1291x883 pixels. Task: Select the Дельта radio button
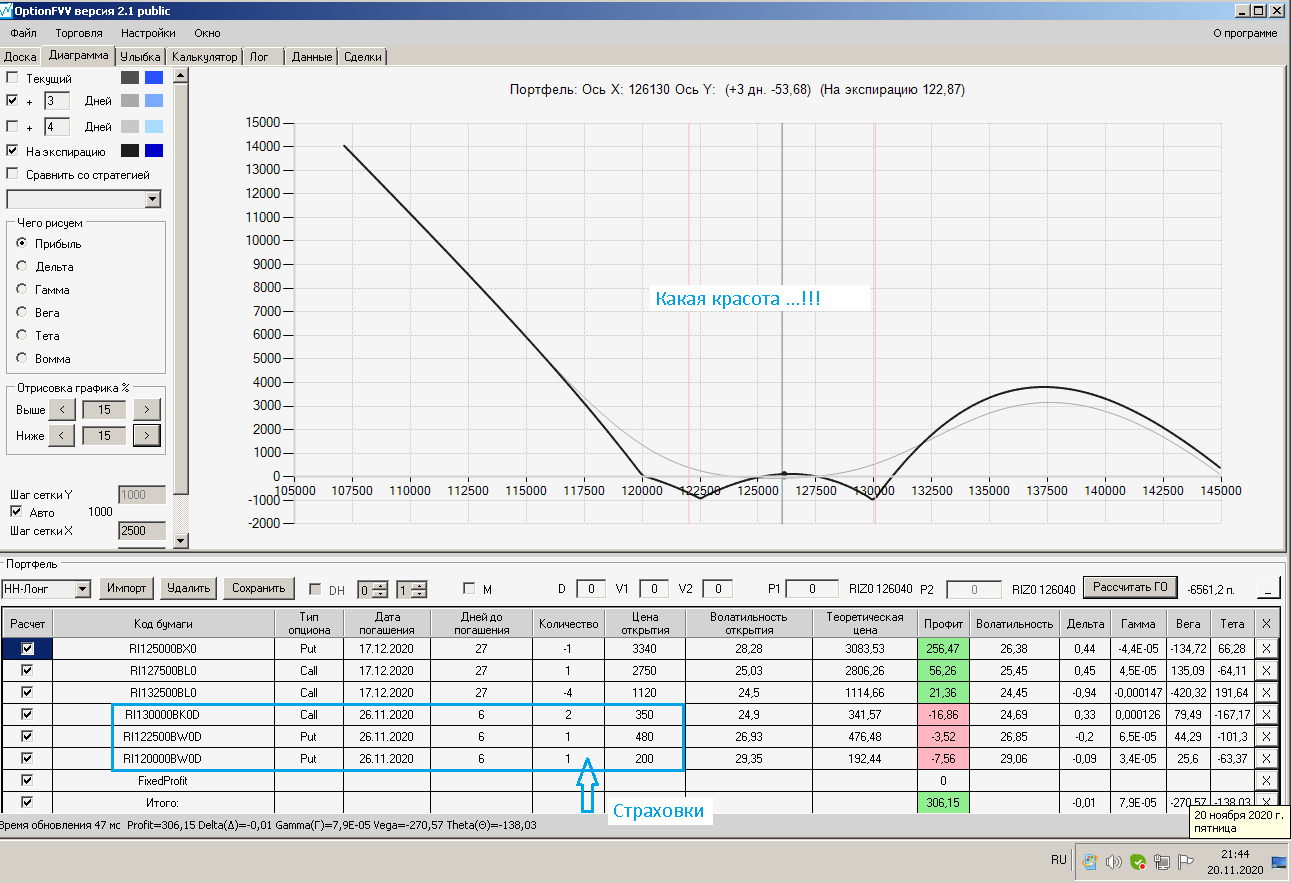(x=22, y=266)
